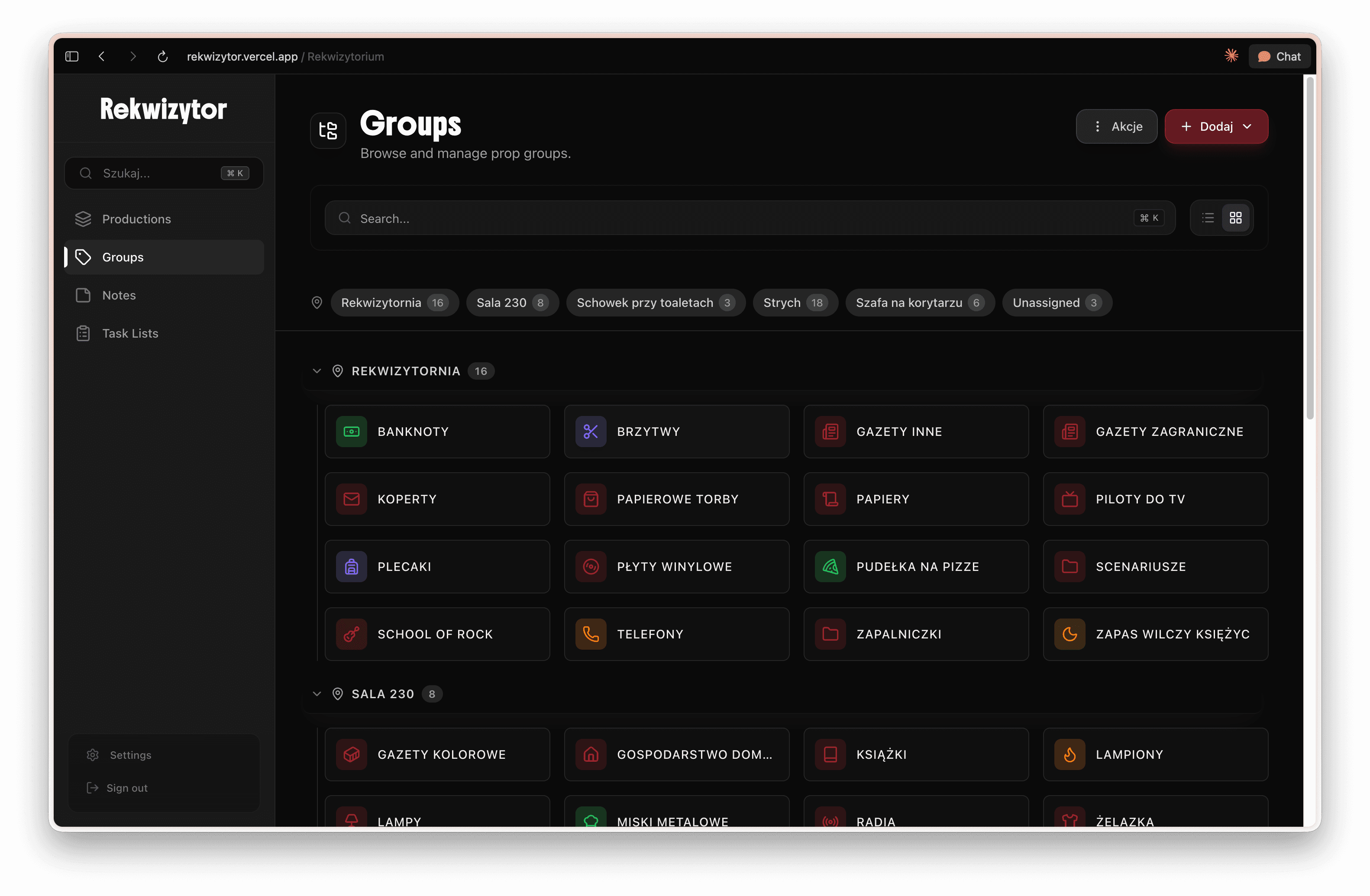Click the orange asterisk icon near Chat
The image size is (1370, 896).
click(1231, 56)
